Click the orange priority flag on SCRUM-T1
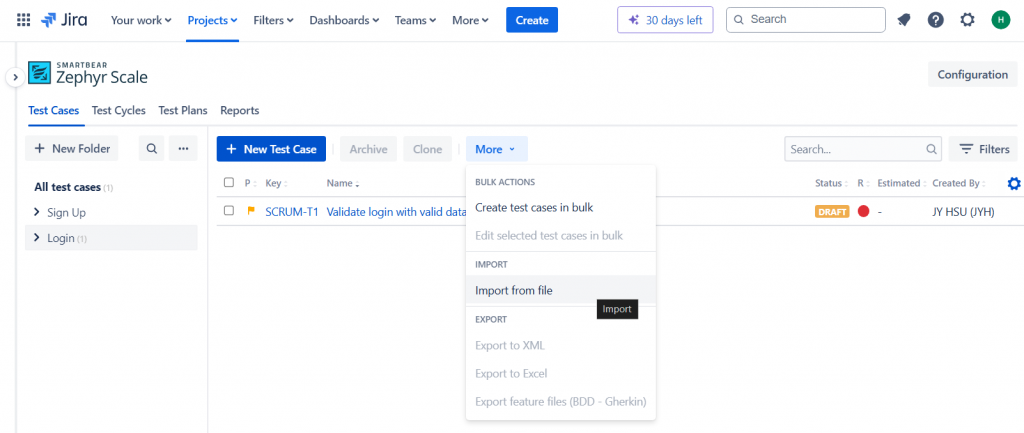This screenshot has width=1024, height=433. pyautogui.click(x=251, y=210)
